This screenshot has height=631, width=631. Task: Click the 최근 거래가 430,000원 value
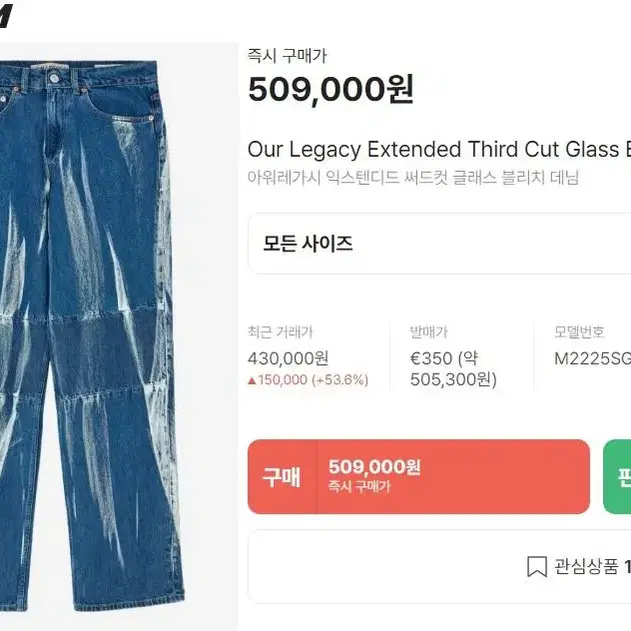(x=288, y=358)
